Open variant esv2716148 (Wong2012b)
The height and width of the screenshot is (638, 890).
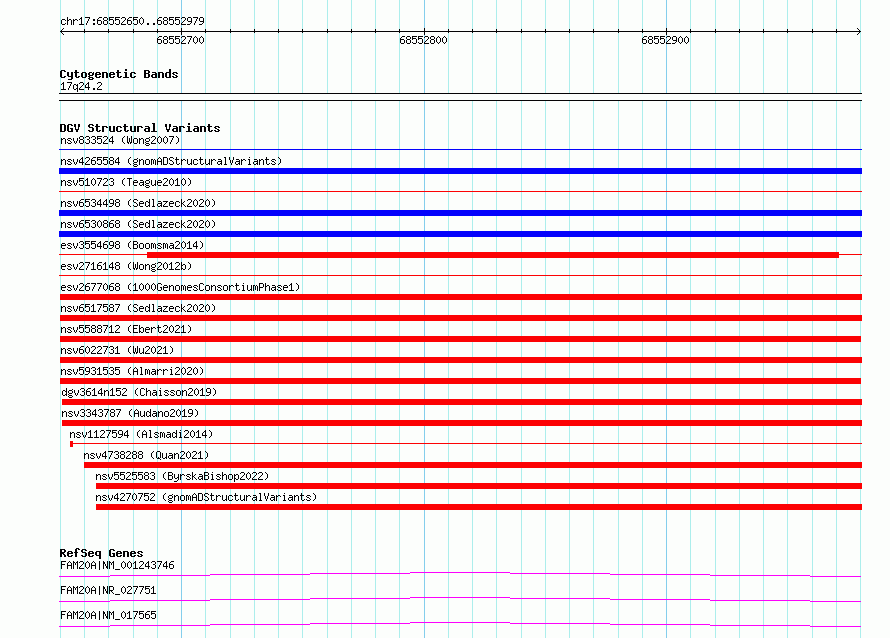(126, 266)
